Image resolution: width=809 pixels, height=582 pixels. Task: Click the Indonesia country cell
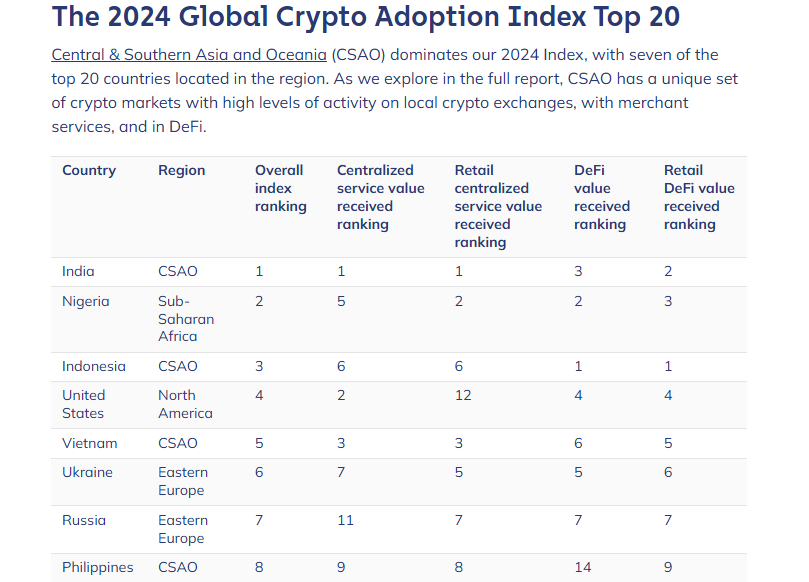94,366
